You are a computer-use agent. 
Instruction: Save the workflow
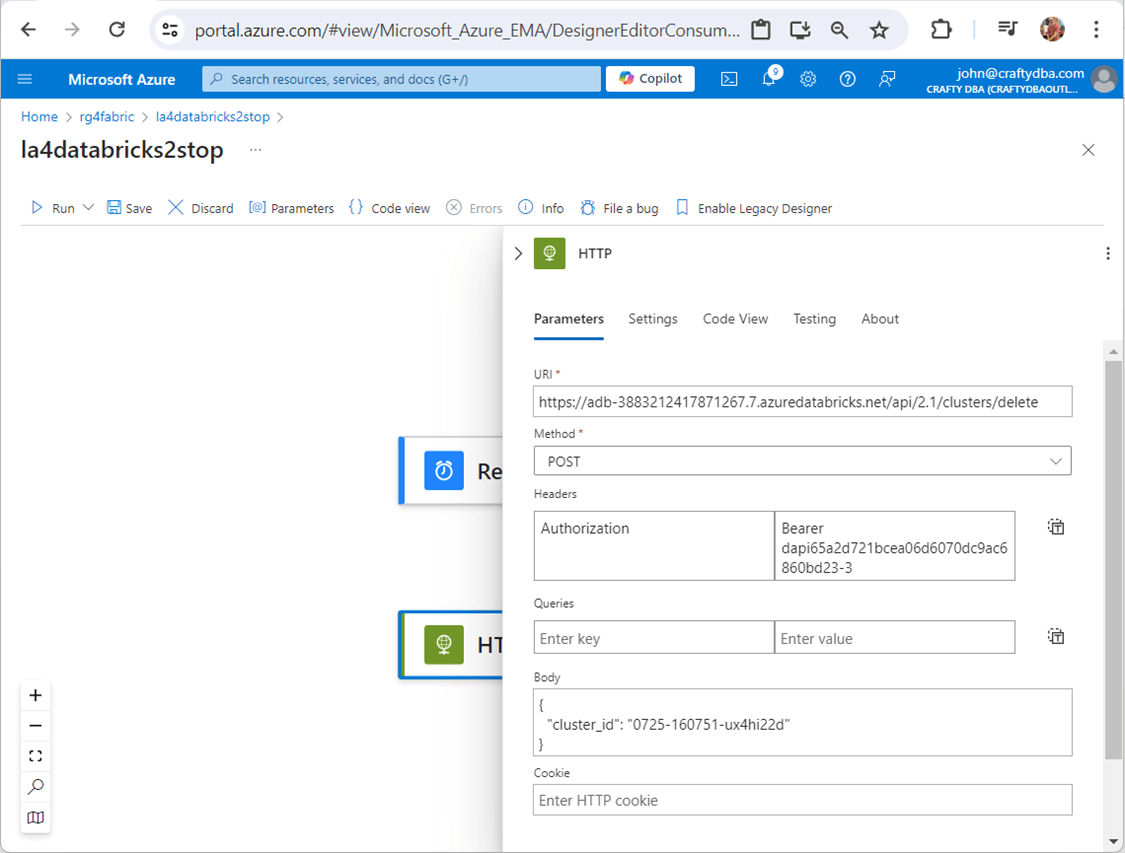pyautogui.click(x=129, y=208)
